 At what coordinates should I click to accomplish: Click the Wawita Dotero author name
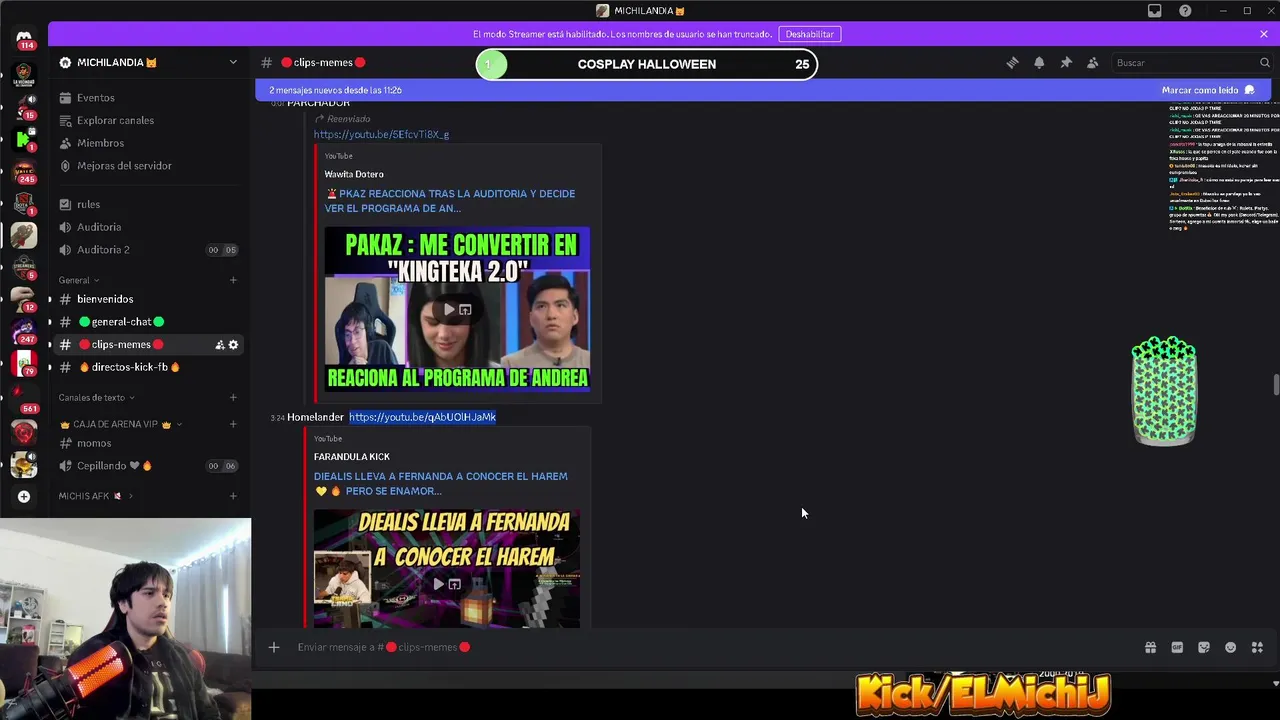[x=354, y=174]
